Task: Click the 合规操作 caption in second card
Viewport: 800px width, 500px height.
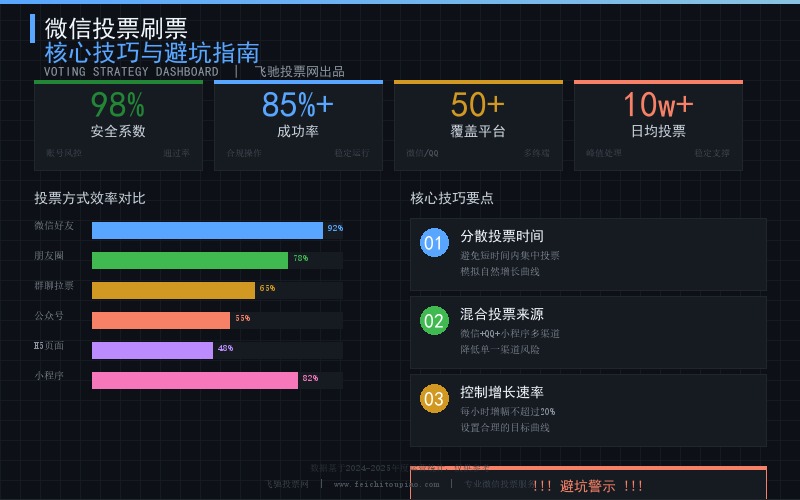Action: click(244, 153)
